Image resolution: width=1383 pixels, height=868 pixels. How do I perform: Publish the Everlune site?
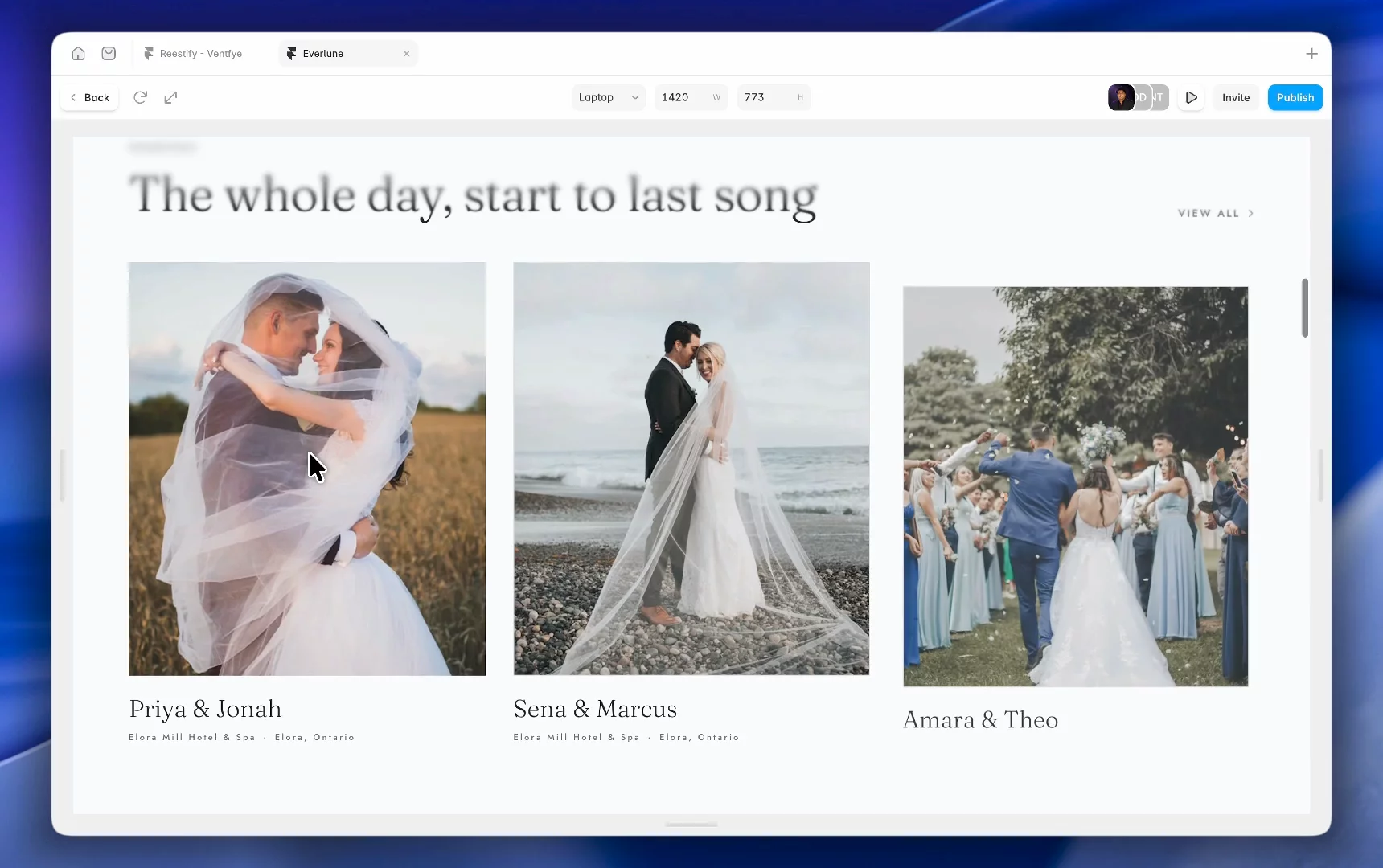[1295, 97]
